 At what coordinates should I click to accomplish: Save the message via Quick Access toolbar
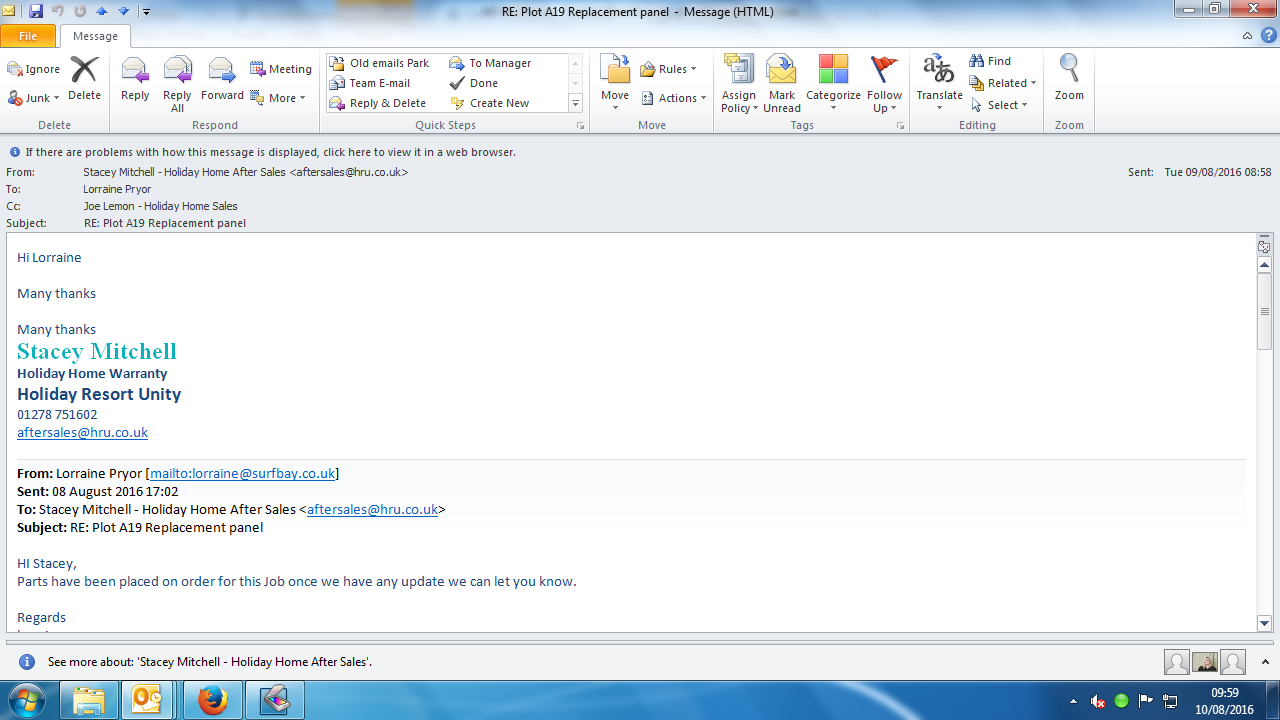(x=36, y=11)
